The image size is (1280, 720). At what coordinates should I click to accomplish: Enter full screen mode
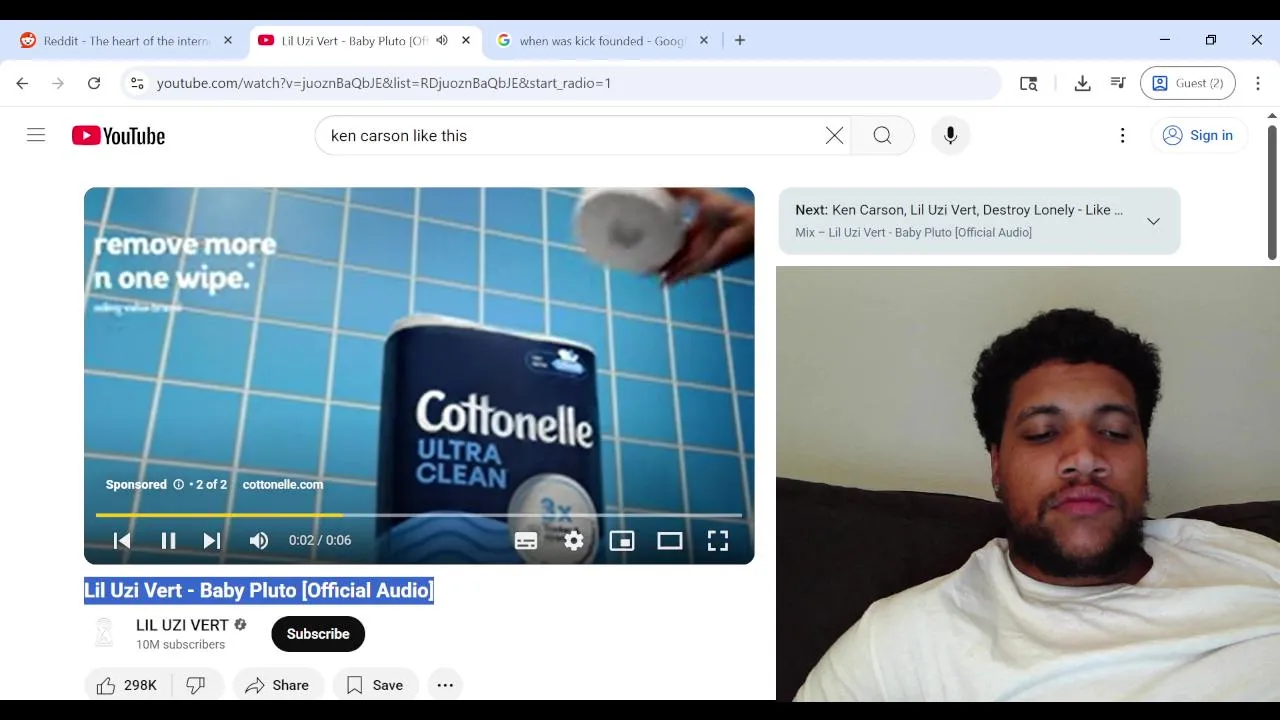pyautogui.click(x=718, y=541)
